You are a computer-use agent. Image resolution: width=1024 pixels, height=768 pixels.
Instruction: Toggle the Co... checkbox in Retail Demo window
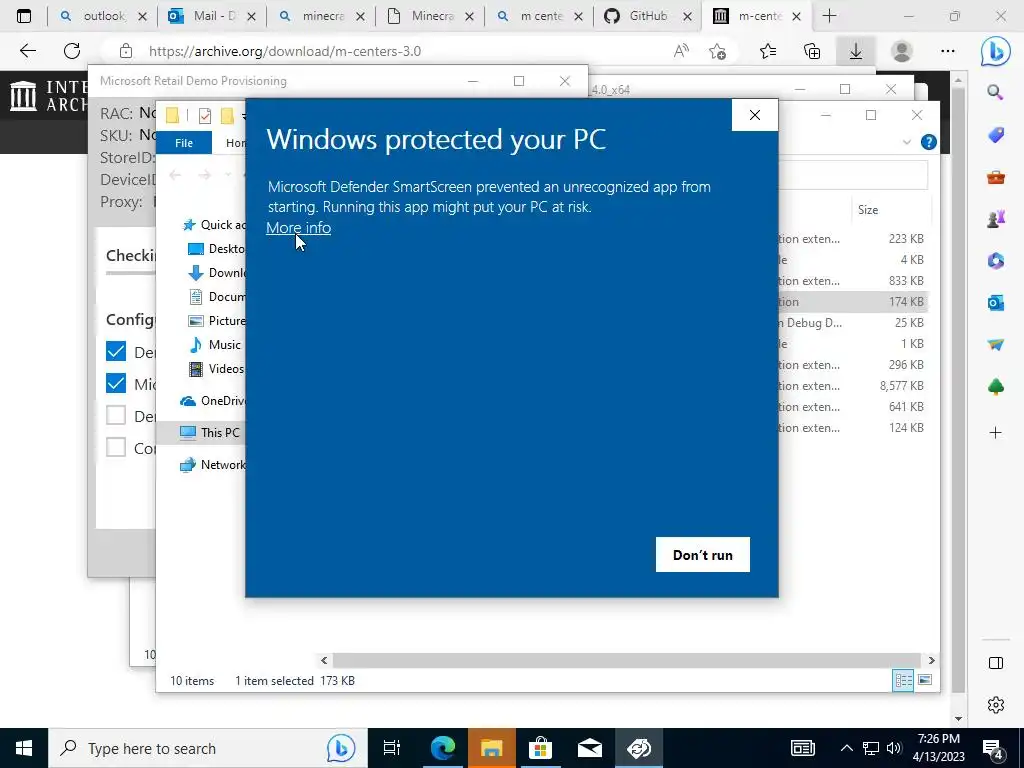tap(116, 447)
